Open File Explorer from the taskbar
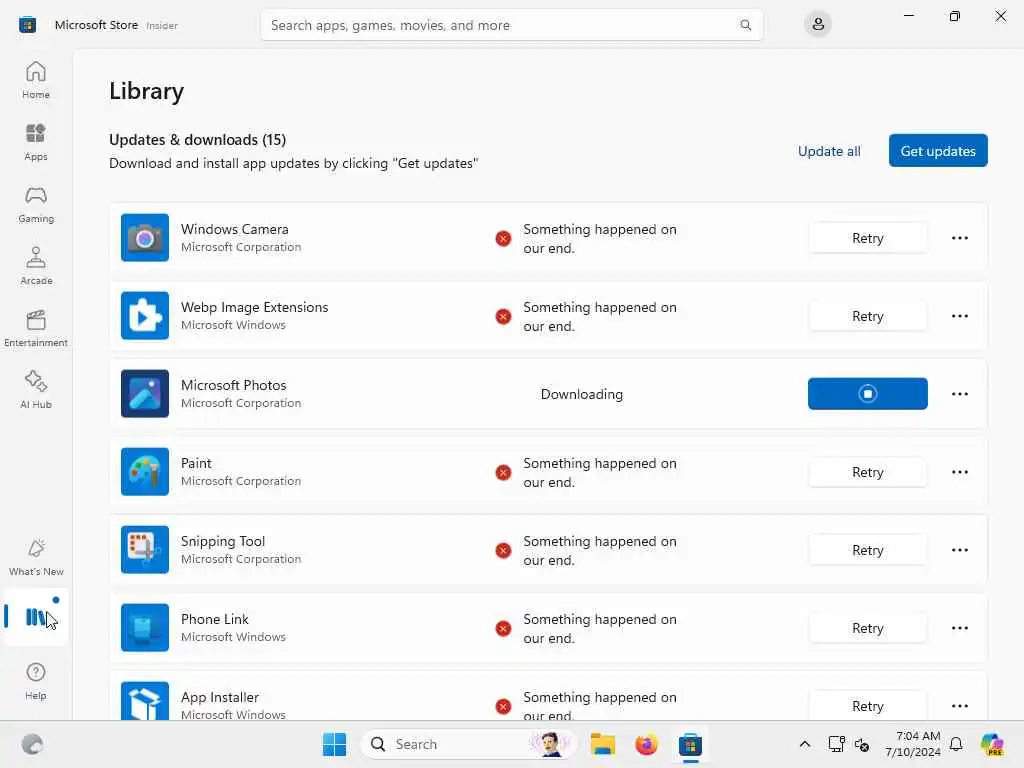Viewport: 1024px width, 768px height. pyautogui.click(x=602, y=744)
